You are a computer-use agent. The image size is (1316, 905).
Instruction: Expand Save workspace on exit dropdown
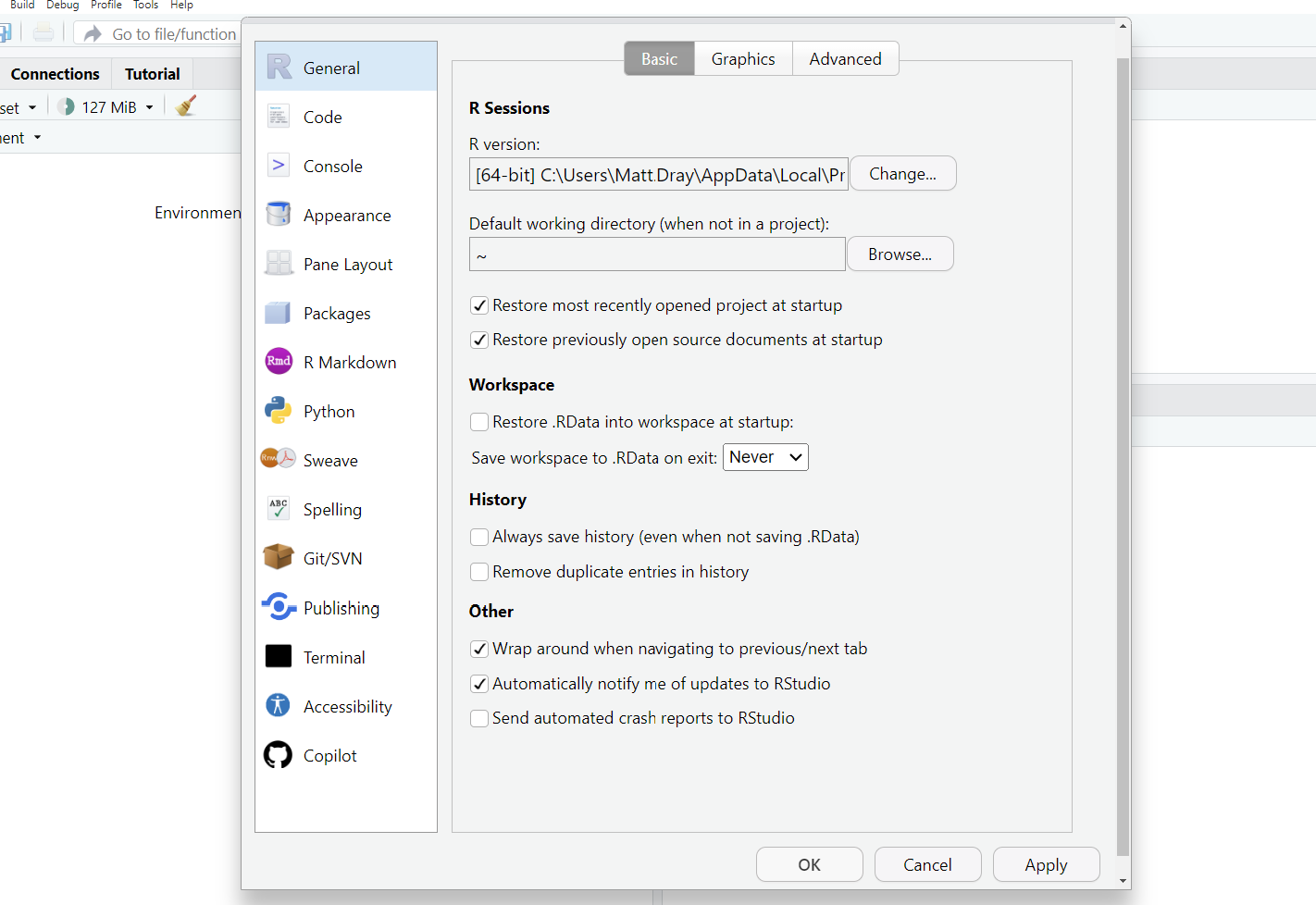pyautogui.click(x=765, y=457)
